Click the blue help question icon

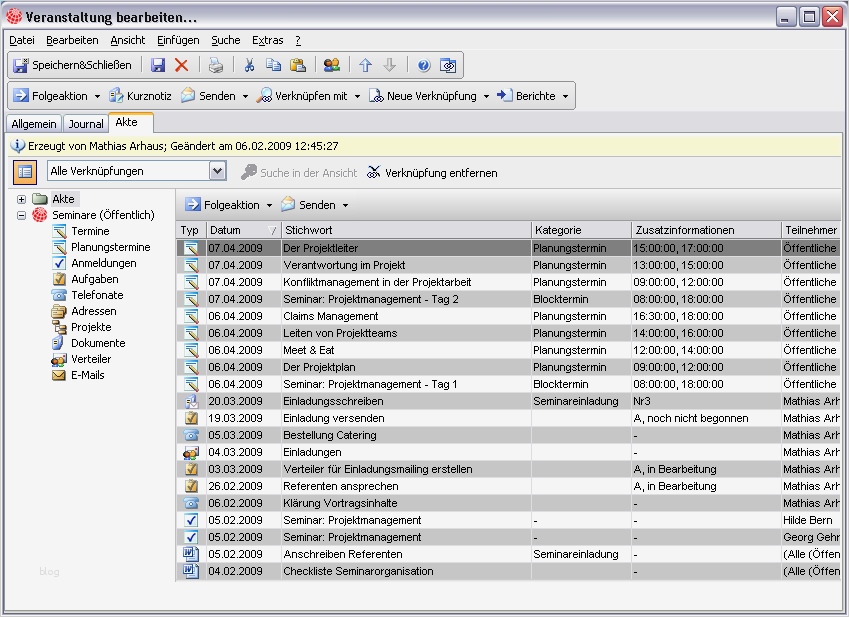(423, 65)
